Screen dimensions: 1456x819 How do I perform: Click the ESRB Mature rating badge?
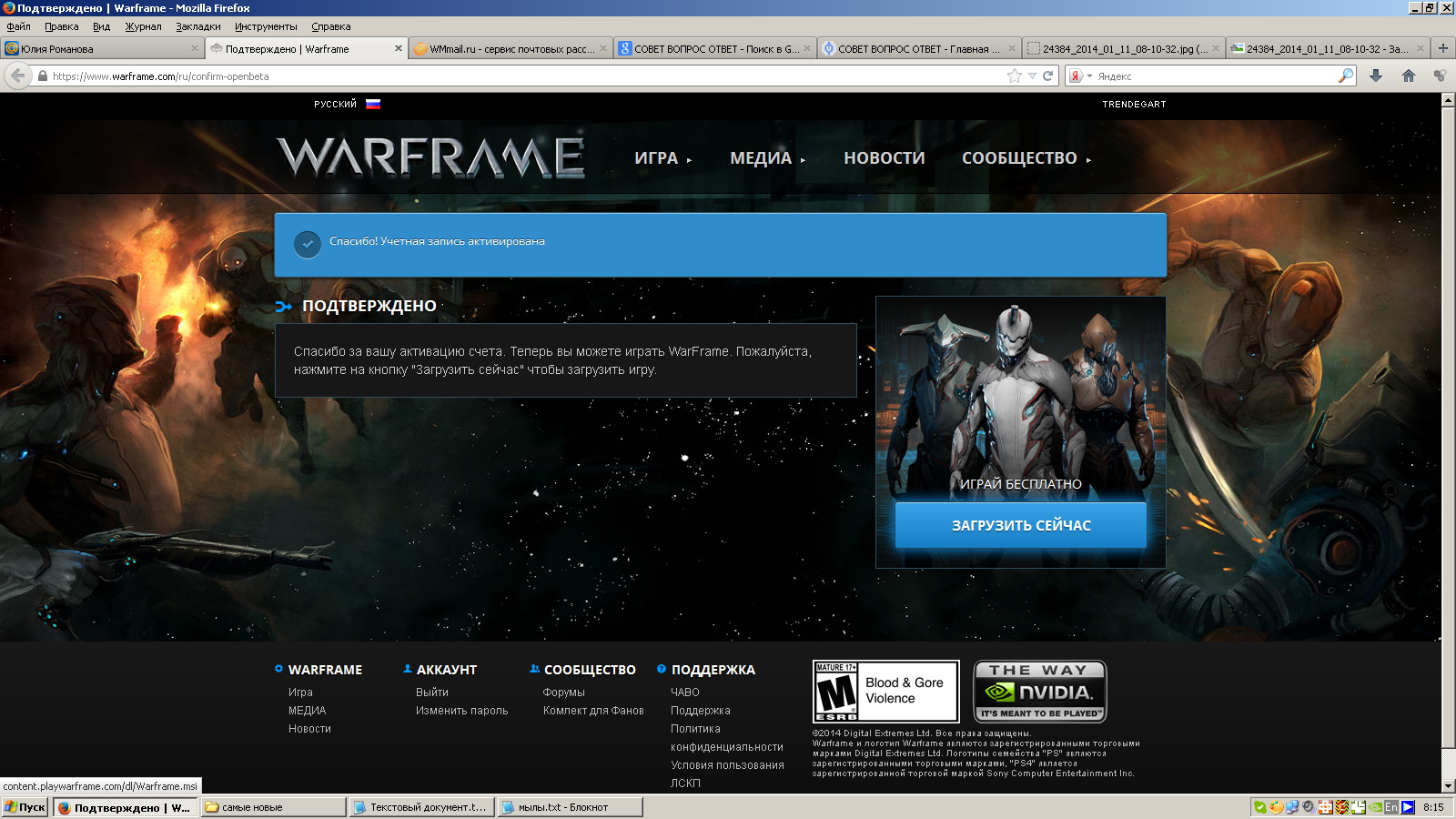[885, 692]
